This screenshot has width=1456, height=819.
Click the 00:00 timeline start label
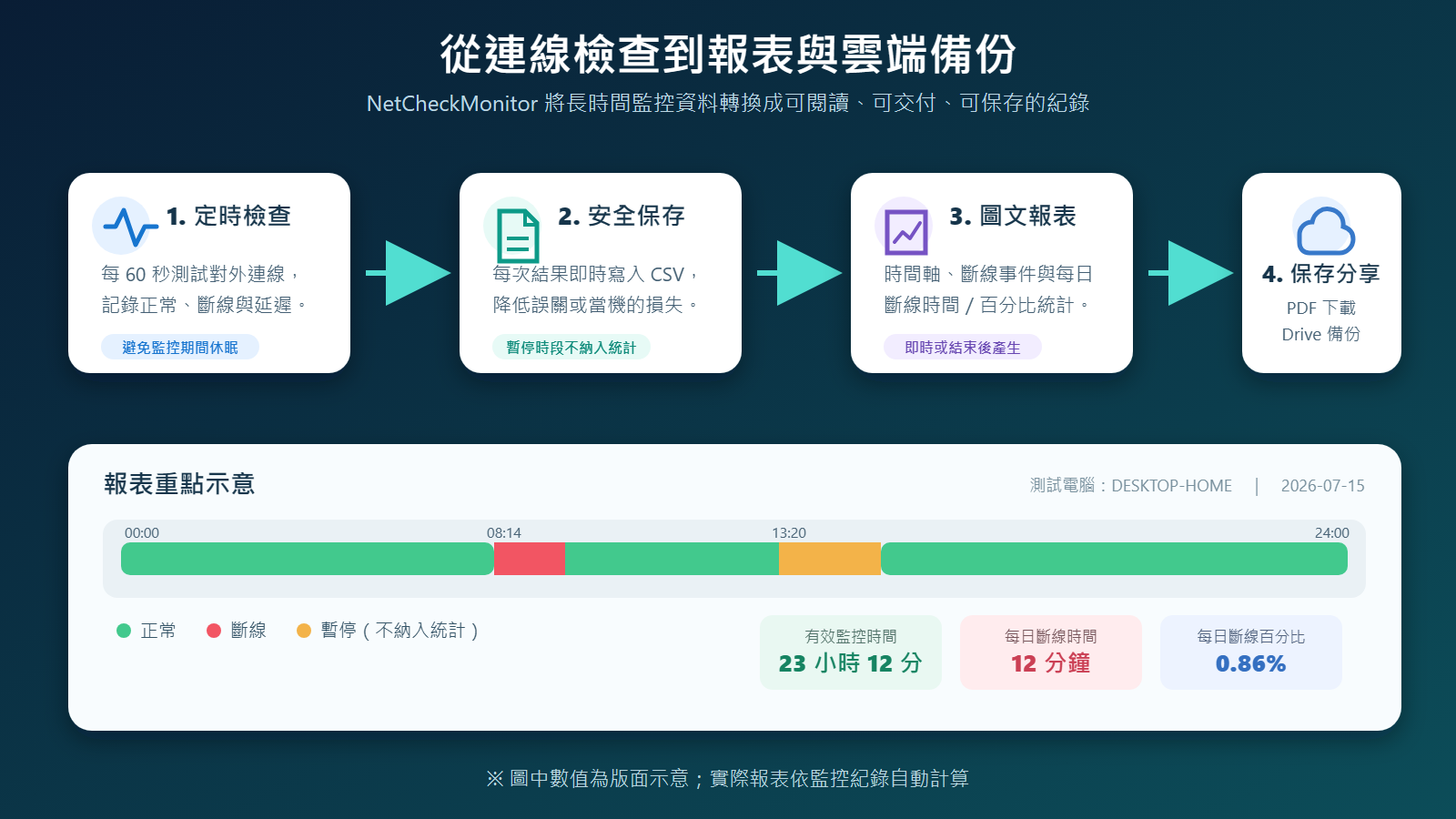pos(142,533)
